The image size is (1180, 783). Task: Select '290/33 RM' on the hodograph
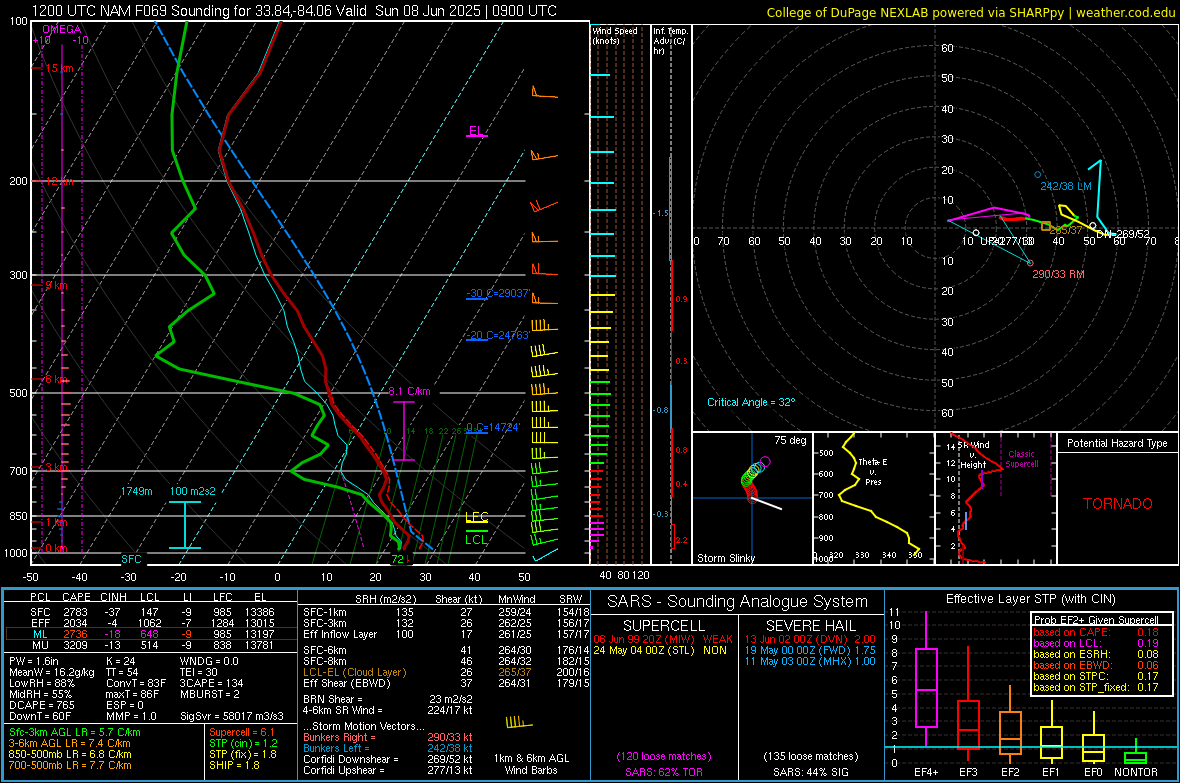(1058, 274)
